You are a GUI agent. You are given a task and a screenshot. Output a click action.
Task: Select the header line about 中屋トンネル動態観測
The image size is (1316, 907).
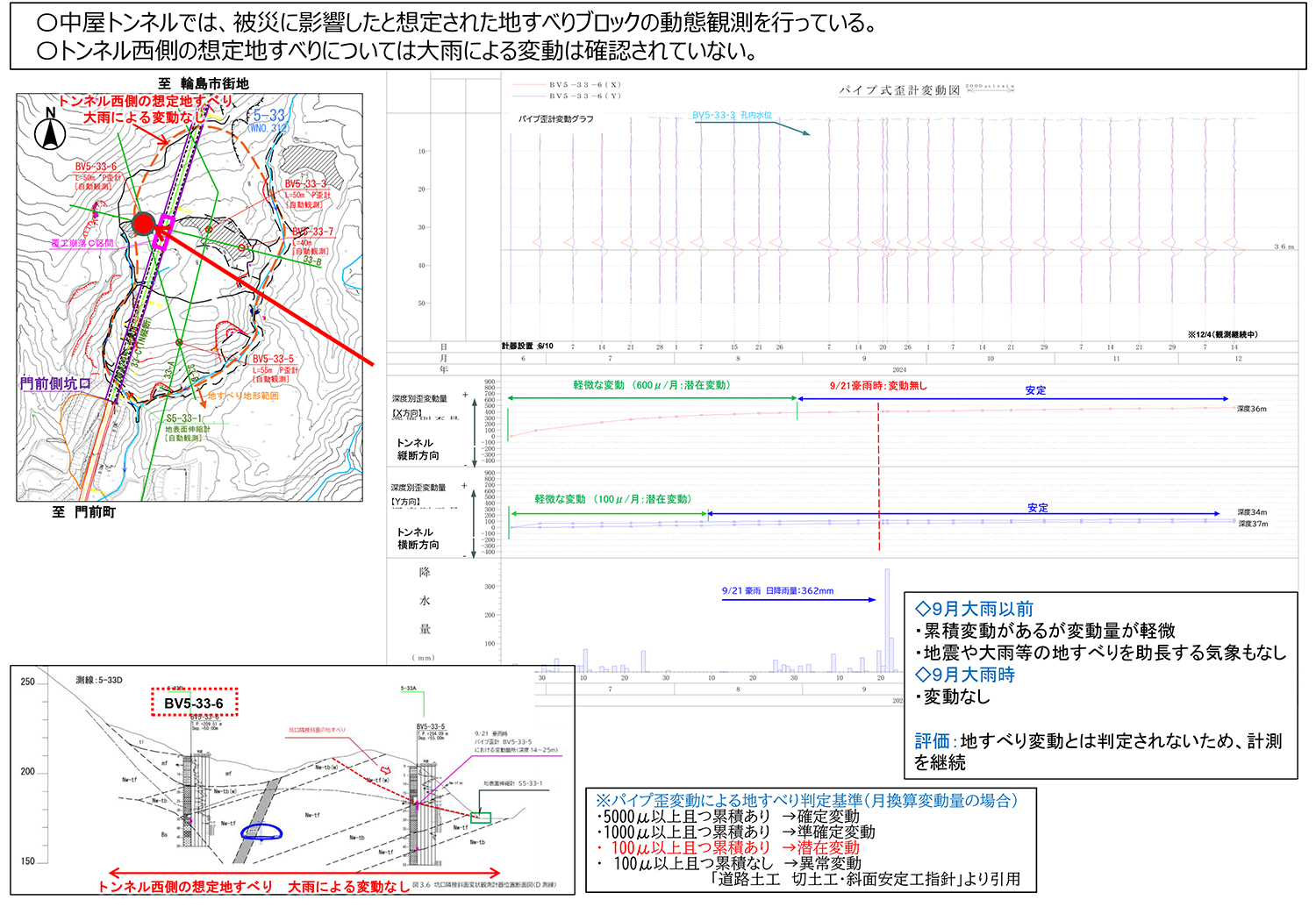[x=457, y=22]
